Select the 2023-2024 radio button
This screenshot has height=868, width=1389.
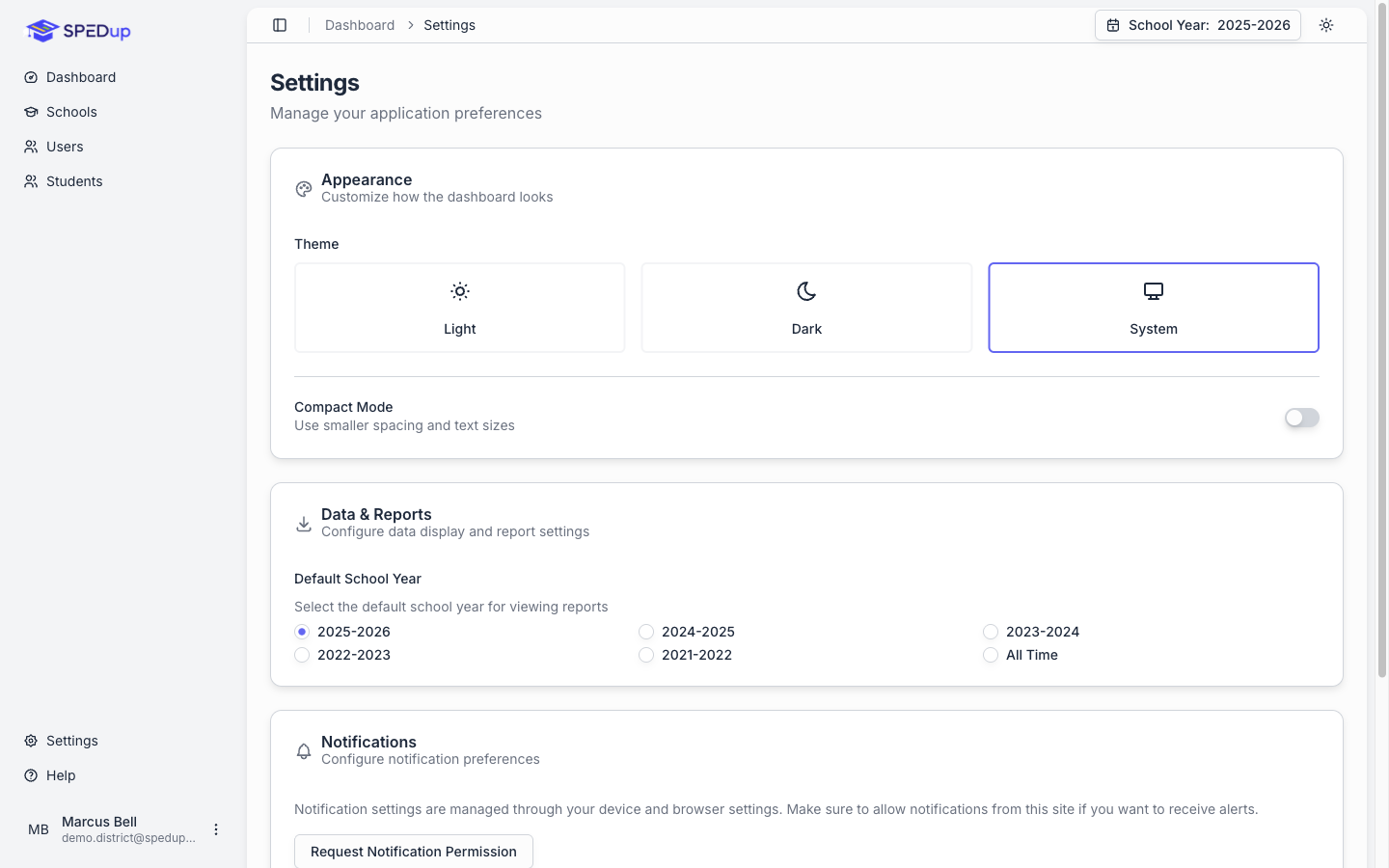991,632
